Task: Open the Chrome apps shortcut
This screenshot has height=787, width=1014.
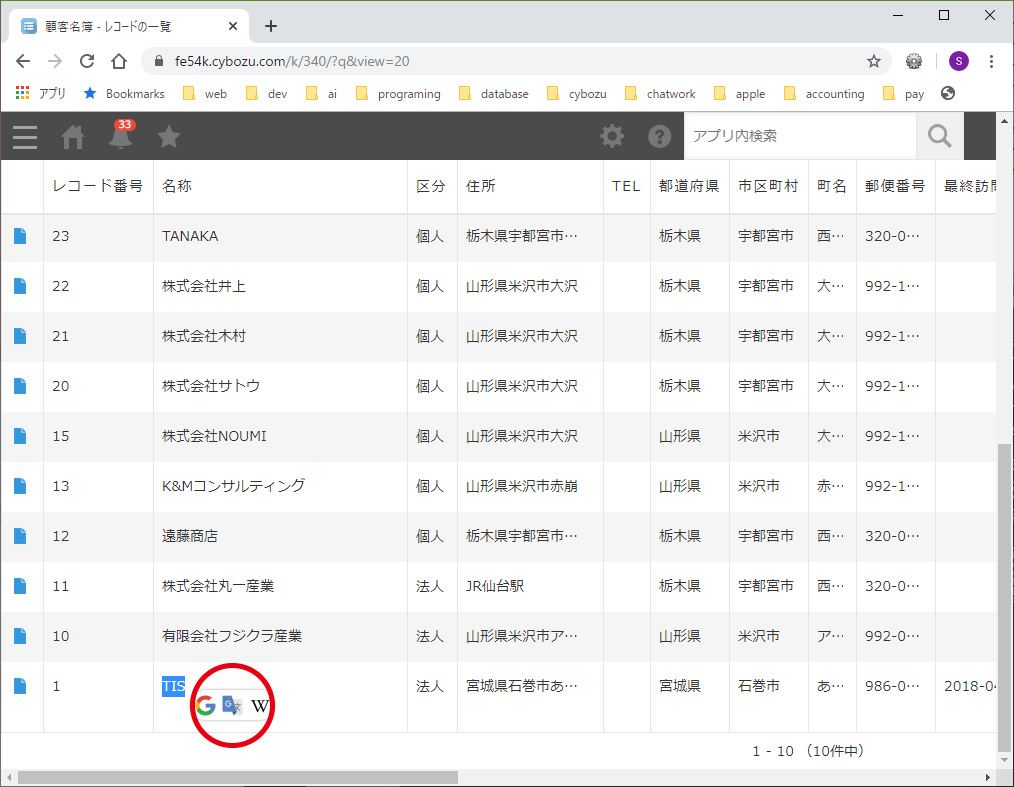Action: pyautogui.click(x=40, y=94)
